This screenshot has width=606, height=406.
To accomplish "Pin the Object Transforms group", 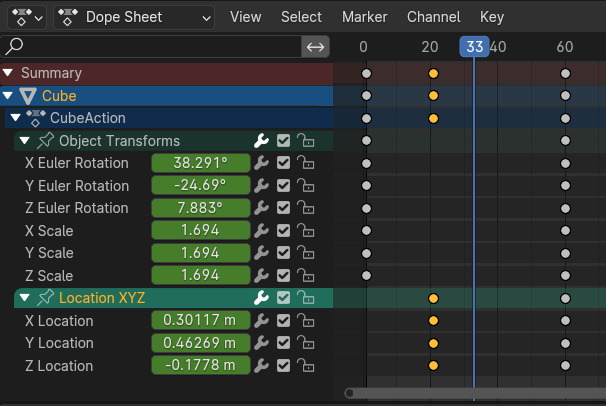I will pyautogui.click(x=46, y=141).
